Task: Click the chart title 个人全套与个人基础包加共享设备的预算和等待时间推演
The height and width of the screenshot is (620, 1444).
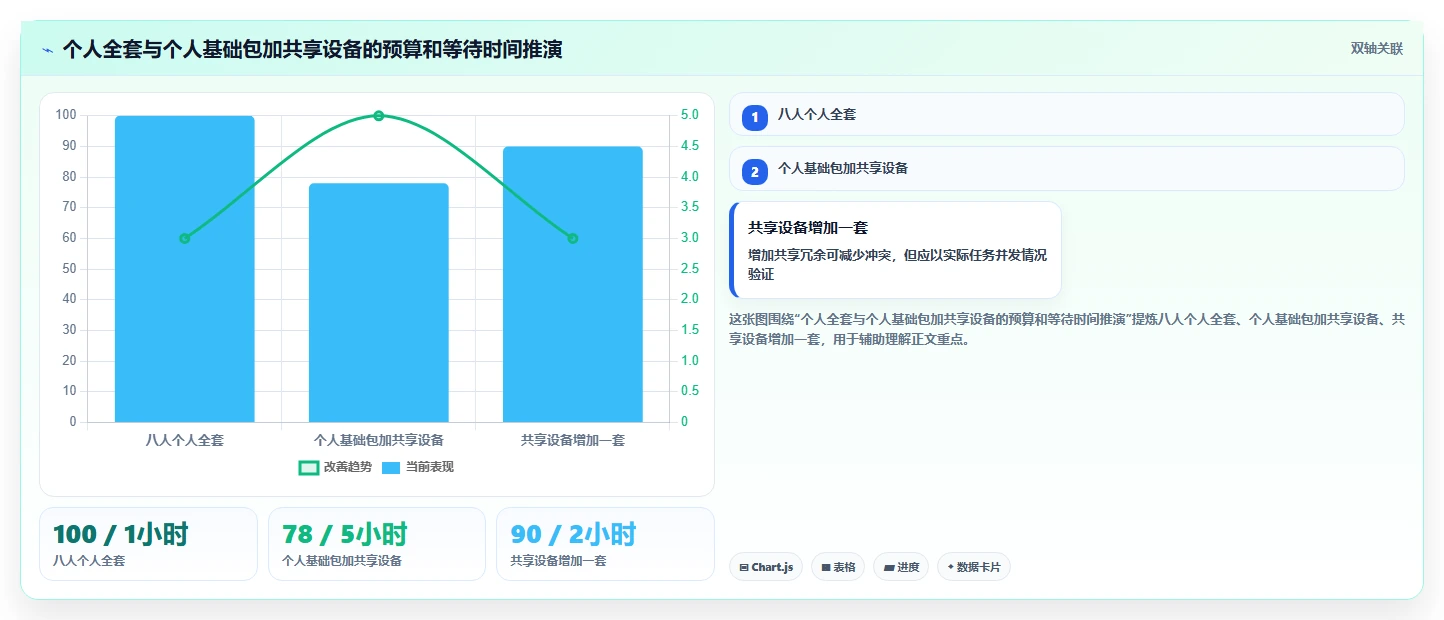Action: tap(312, 49)
